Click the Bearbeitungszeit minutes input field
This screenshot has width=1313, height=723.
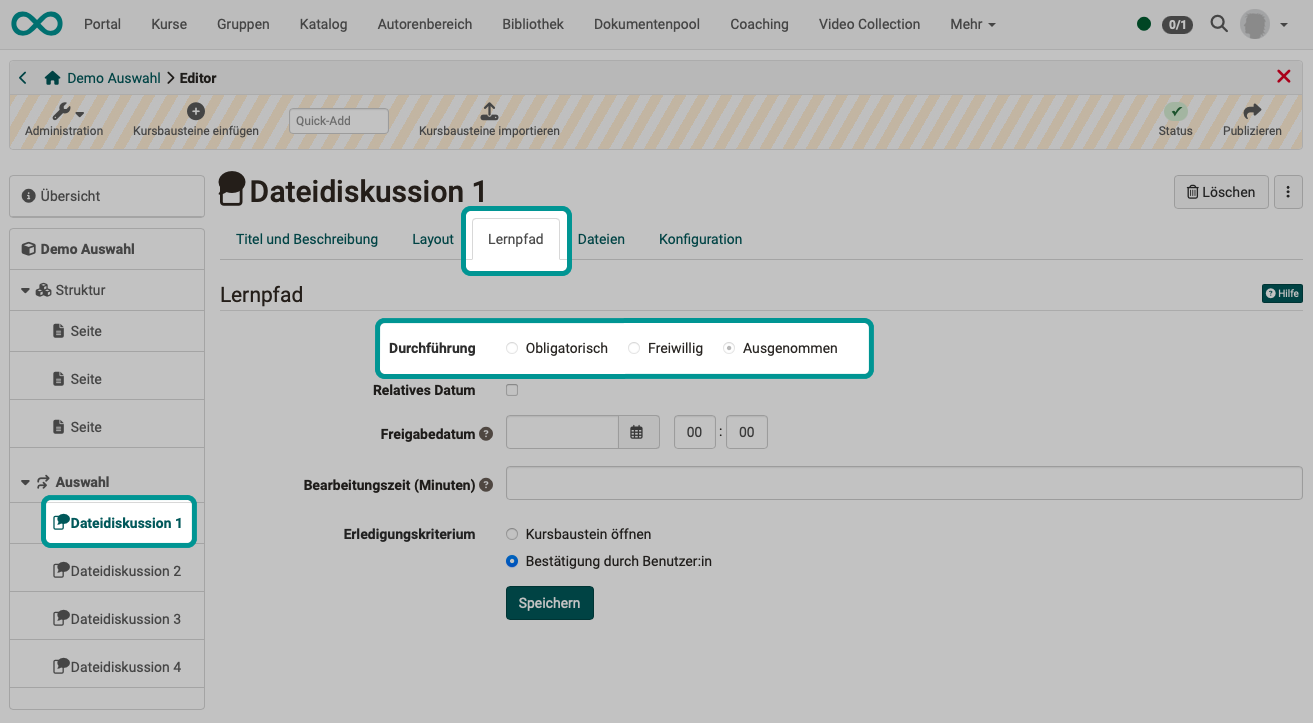(x=900, y=484)
